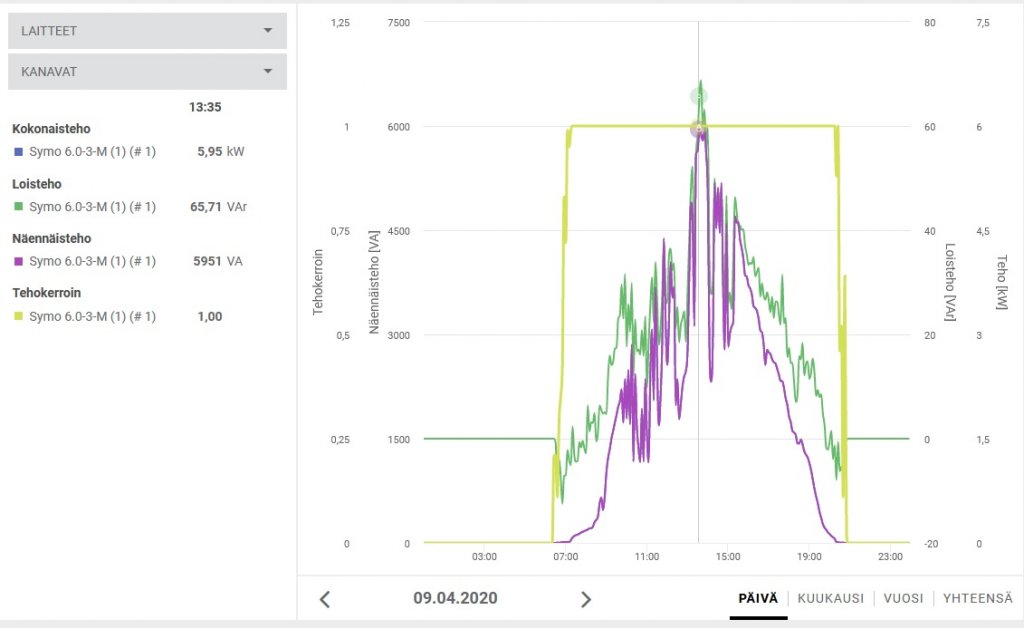Go to next day with right chevron

586,599
